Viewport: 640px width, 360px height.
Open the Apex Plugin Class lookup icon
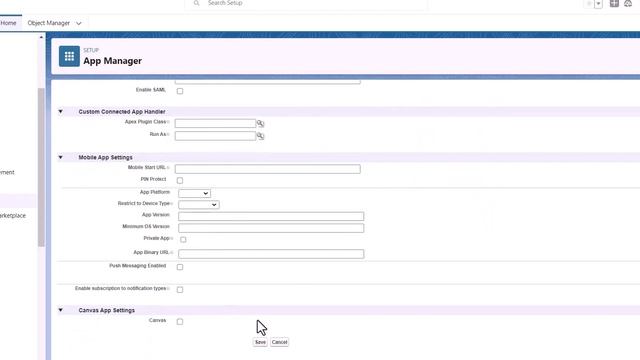[x=260, y=123]
